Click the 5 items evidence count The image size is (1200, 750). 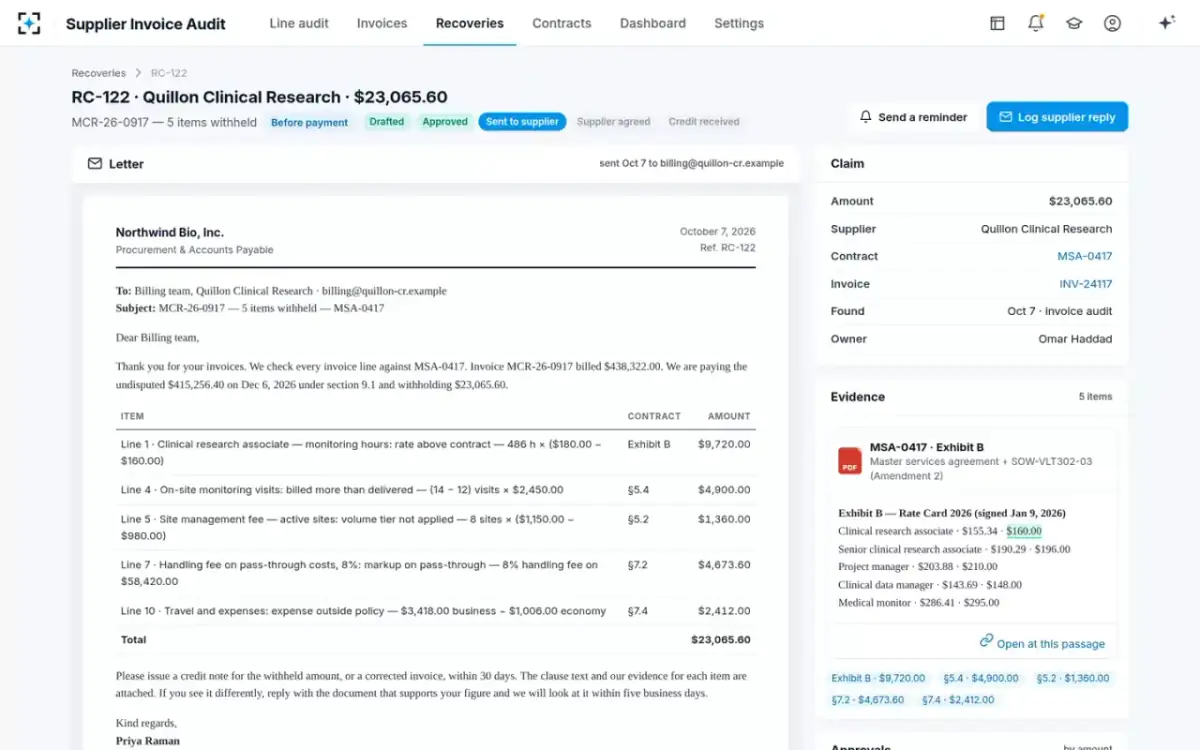pos(1095,397)
